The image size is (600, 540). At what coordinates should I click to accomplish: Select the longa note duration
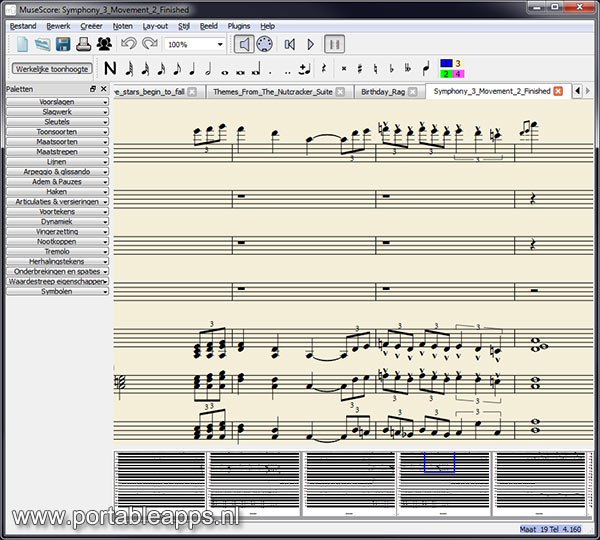(256, 69)
